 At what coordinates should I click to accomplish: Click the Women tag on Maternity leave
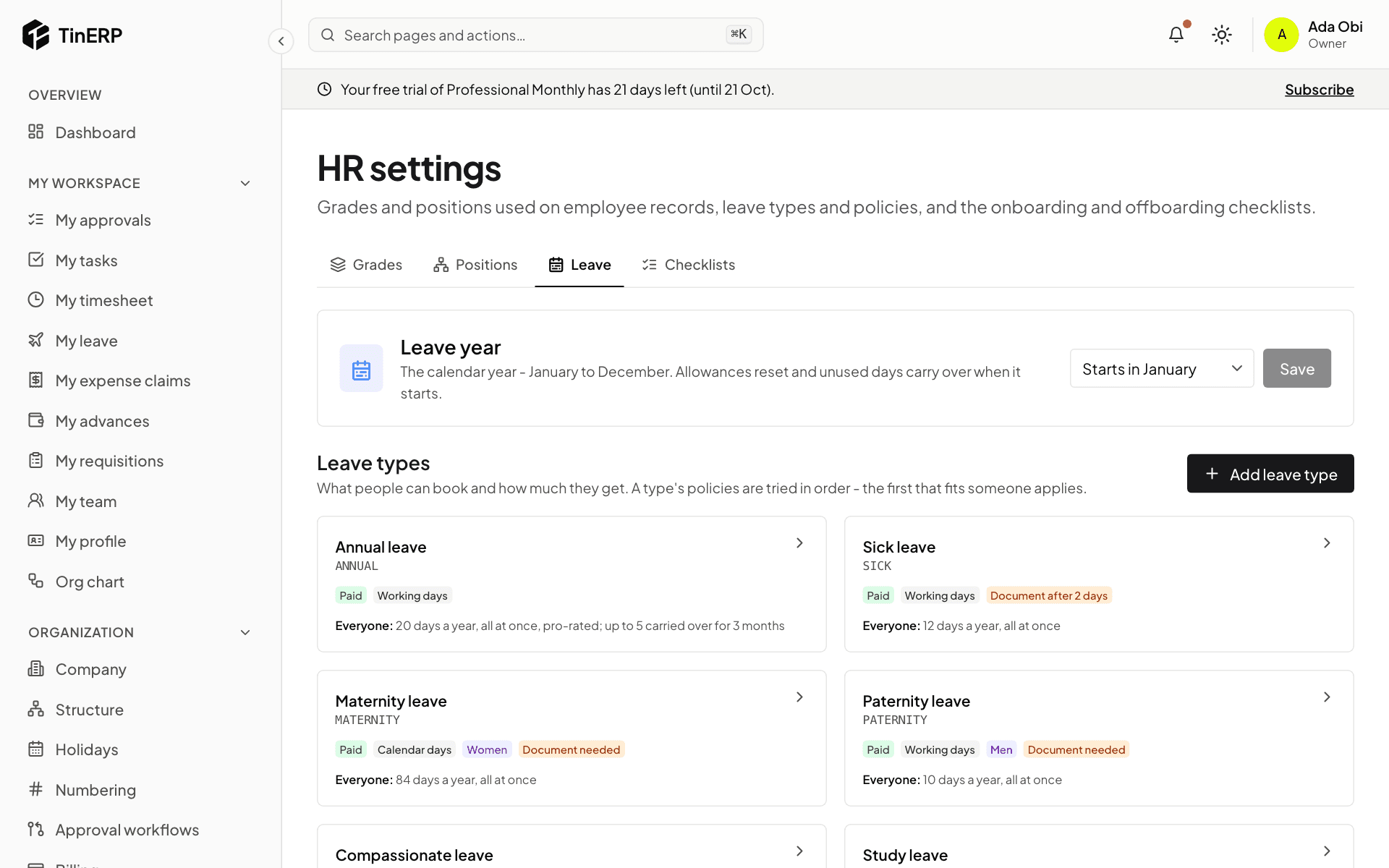tap(487, 749)
